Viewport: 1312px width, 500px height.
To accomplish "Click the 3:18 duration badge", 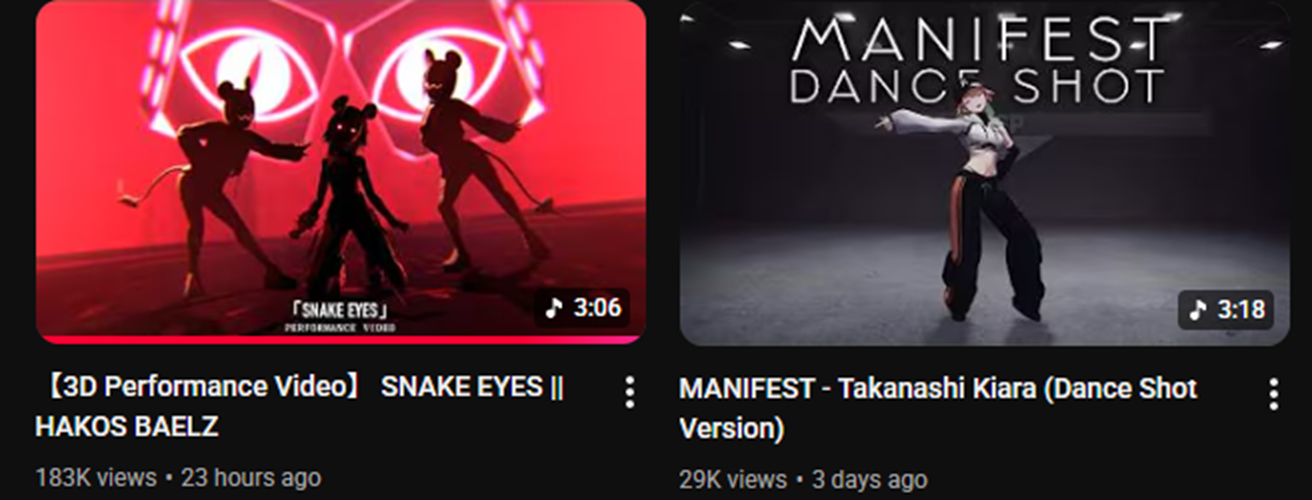I will [x=1227, y=310].
